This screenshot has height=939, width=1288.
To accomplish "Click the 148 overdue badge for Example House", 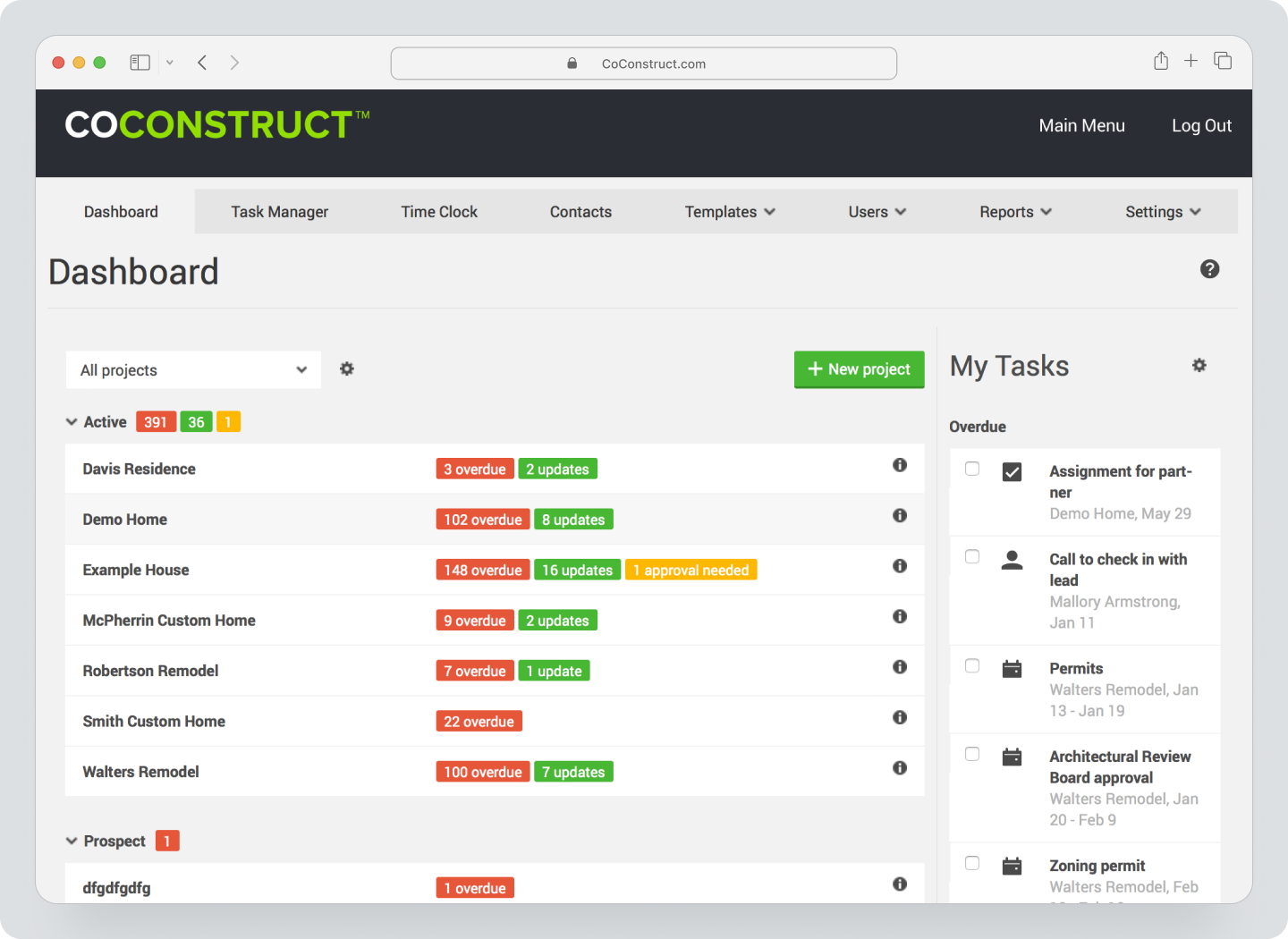I will pyautogui.click(x=482, y=570).
